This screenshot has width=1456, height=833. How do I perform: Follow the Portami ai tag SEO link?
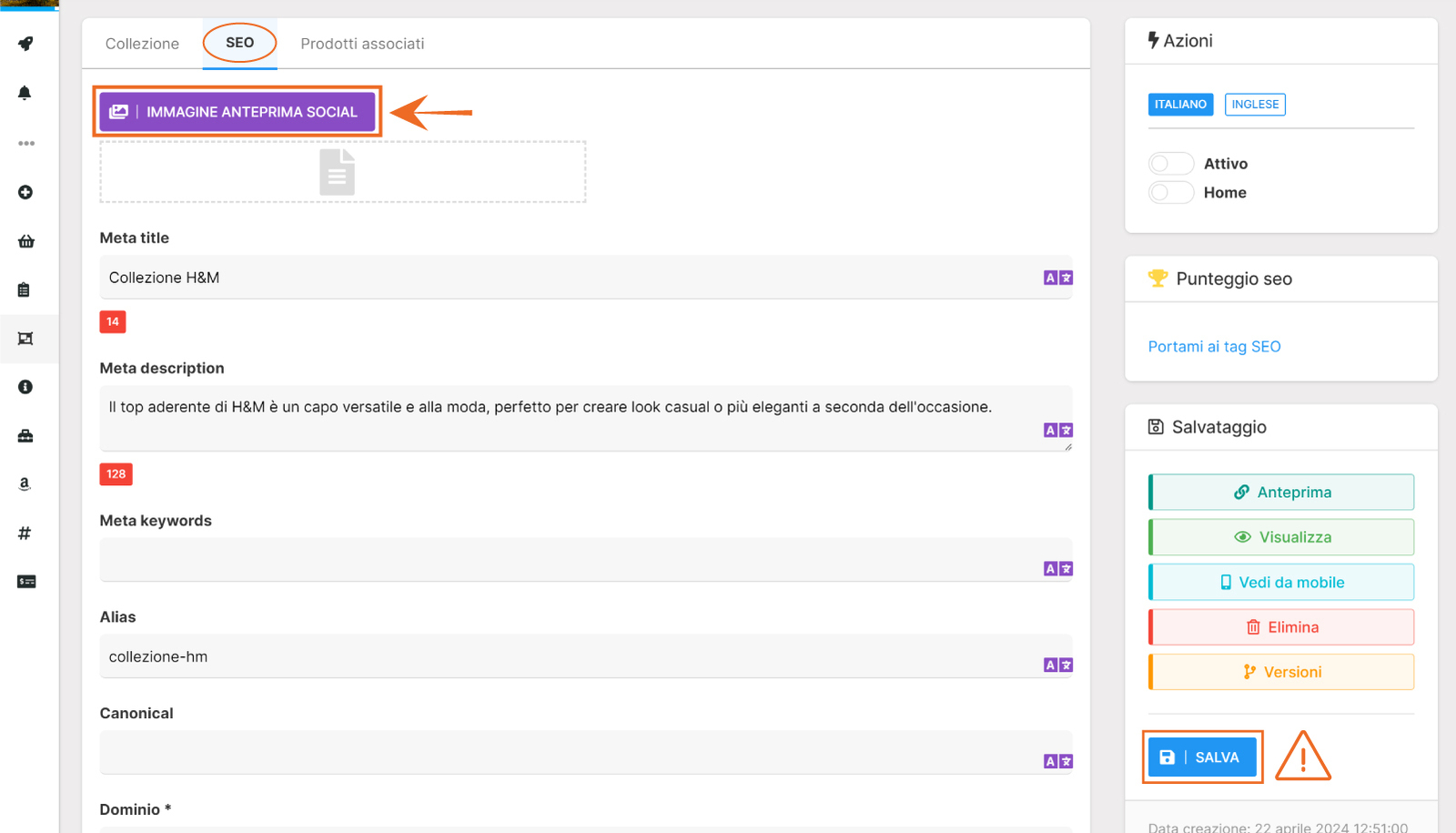coord(1214,347)
